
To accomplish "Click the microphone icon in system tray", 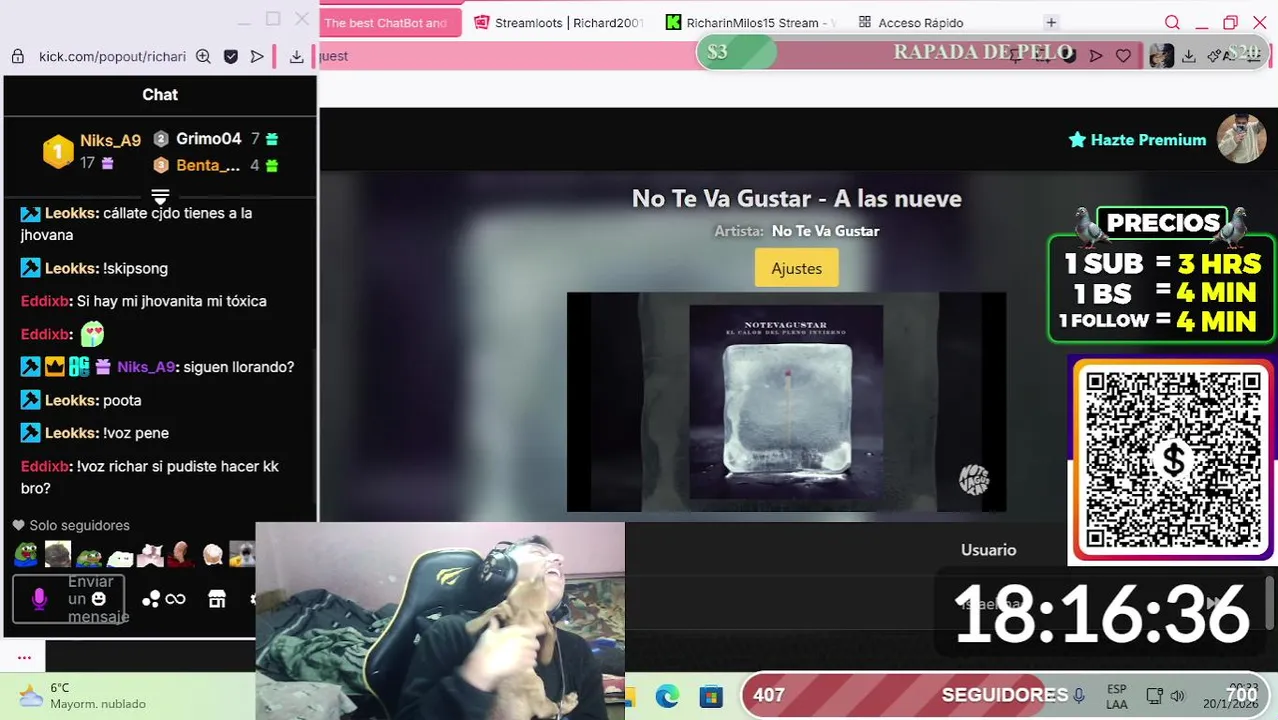I will click(x=1078, y=696).
